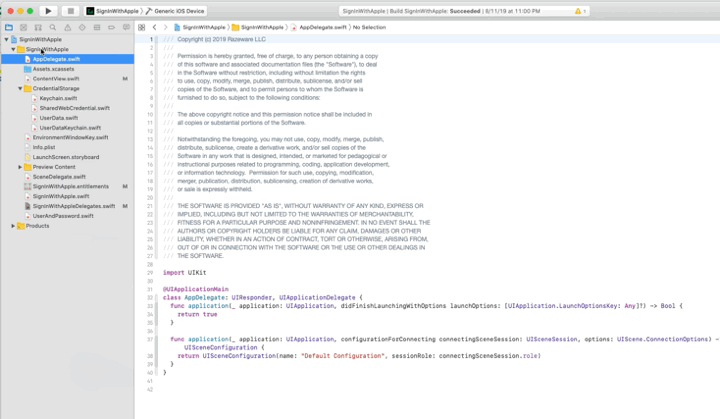Click the build warning indicator

pyautogui.click(x=580, y=11)
